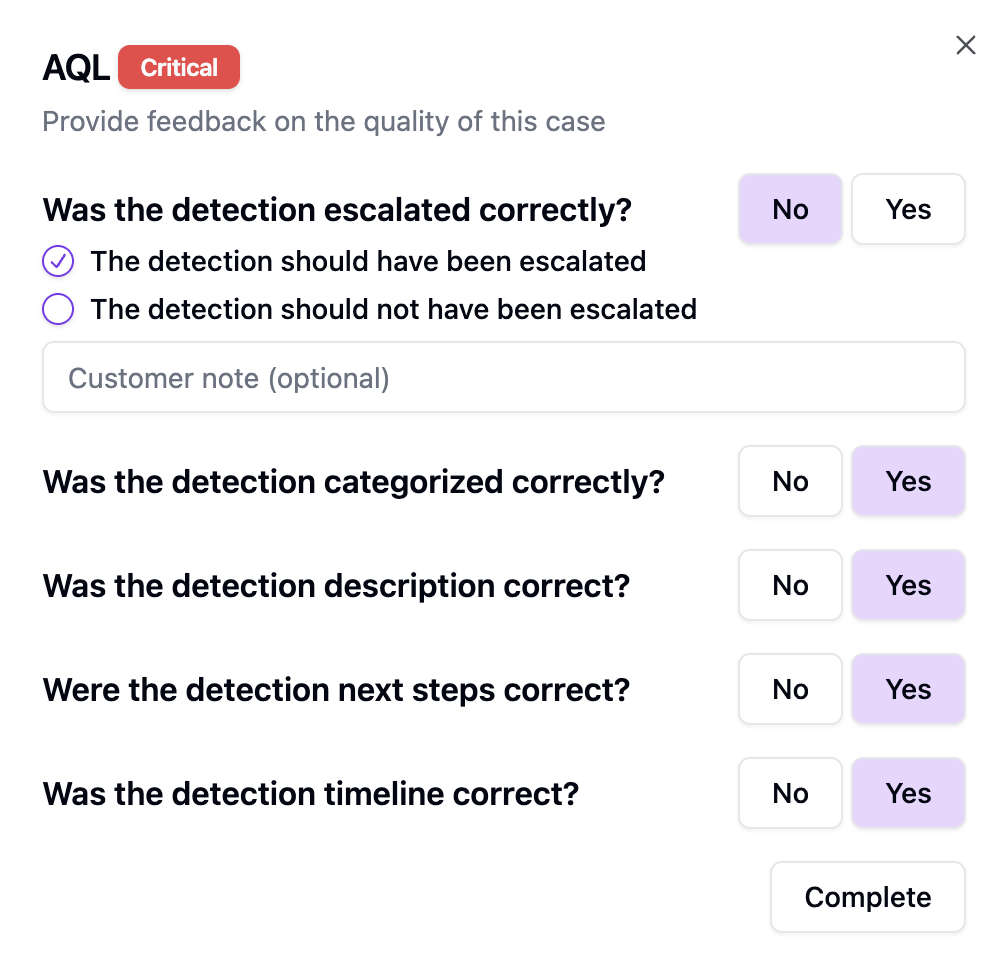Image resolution: width=1008 pixels, height=978 pixels.
Task: Mark detection next steps as incorrect with 'No'
Action: pos(790,689)
